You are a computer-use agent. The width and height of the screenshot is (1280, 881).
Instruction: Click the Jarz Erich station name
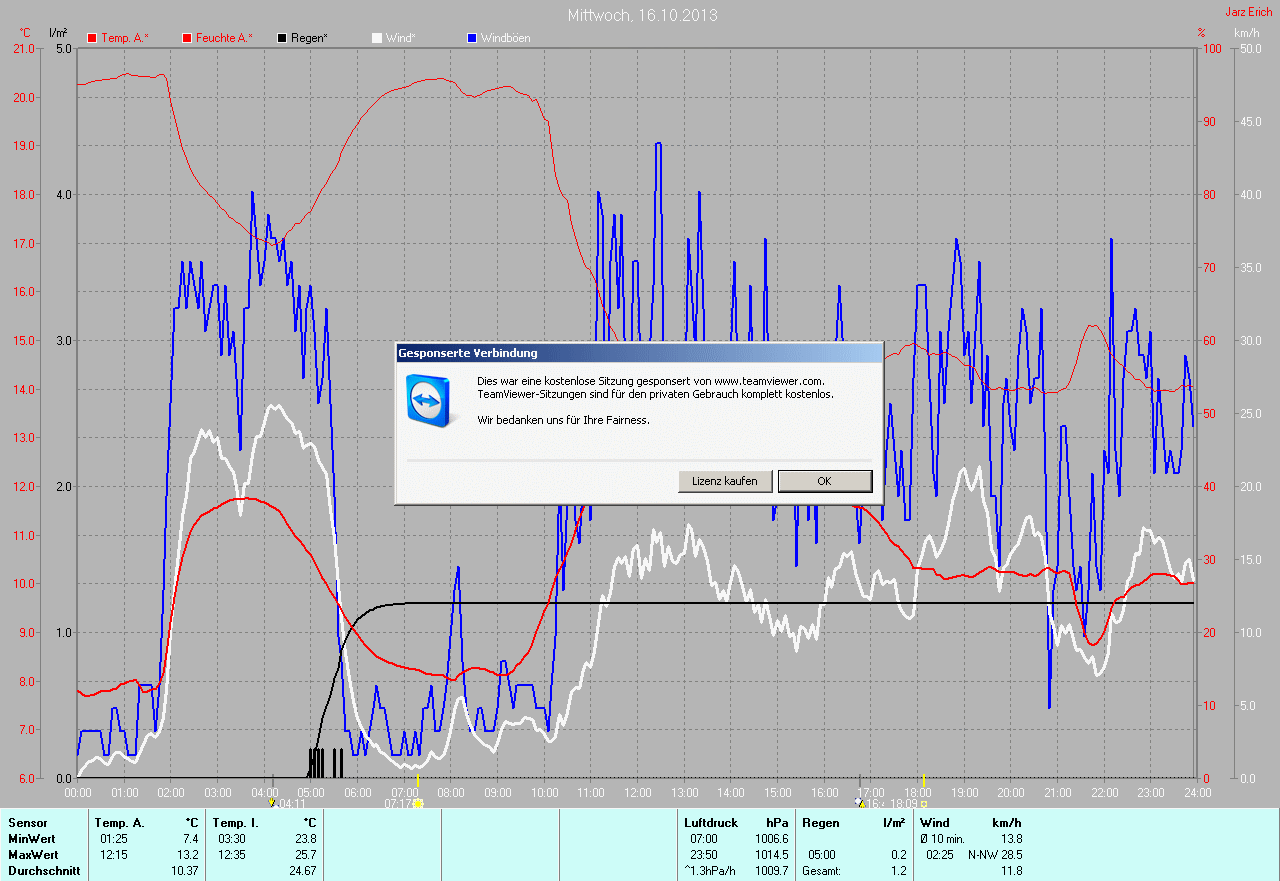pos(1249,12)
